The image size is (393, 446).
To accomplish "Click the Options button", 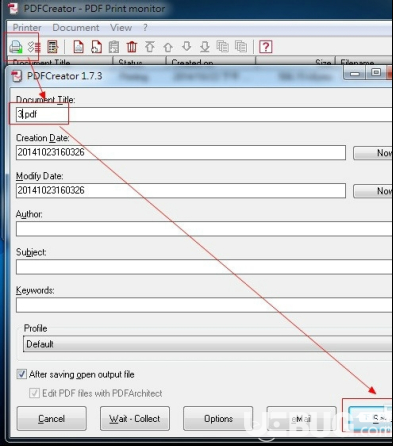I will [218, 419].
